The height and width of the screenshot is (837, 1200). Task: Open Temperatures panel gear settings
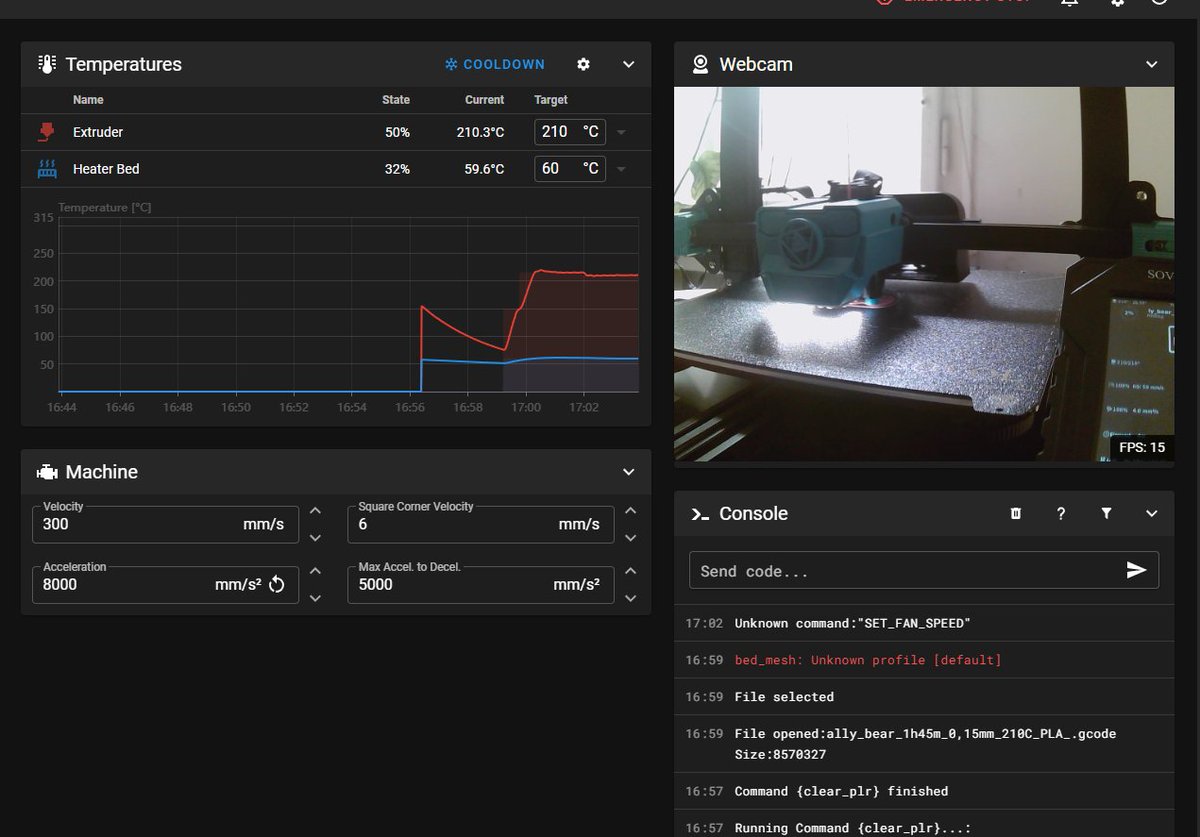[x=583, y=64]
